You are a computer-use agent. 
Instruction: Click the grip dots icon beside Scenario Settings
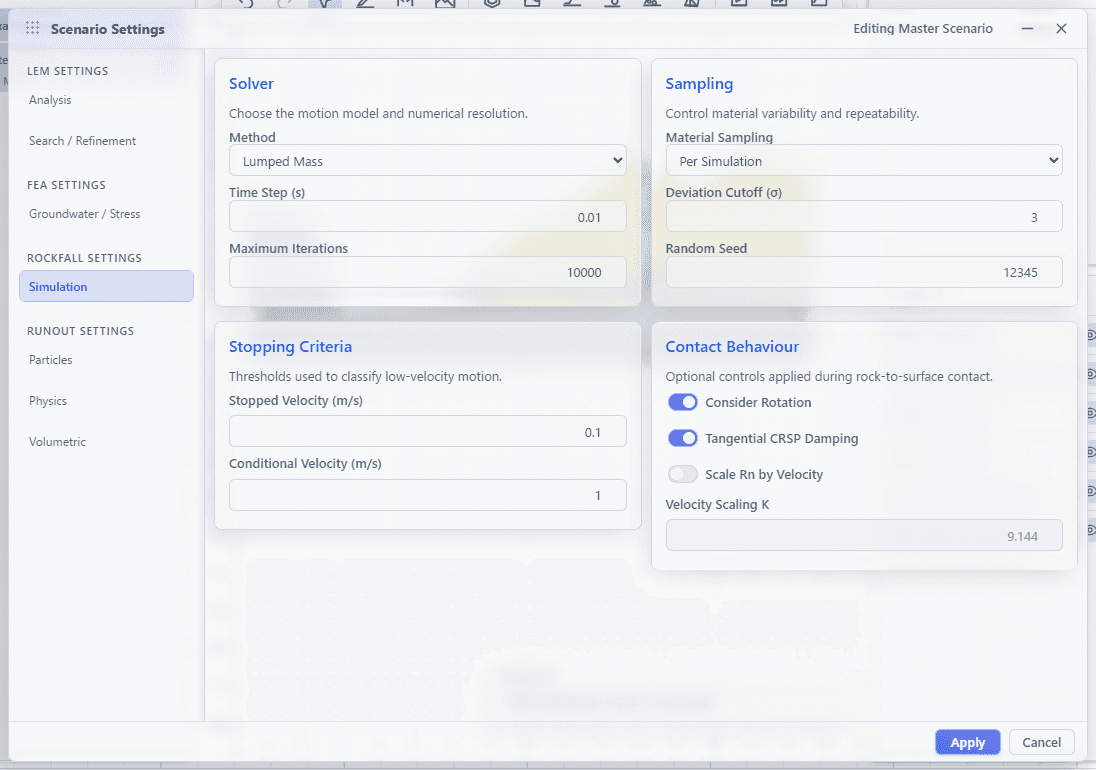32,28
